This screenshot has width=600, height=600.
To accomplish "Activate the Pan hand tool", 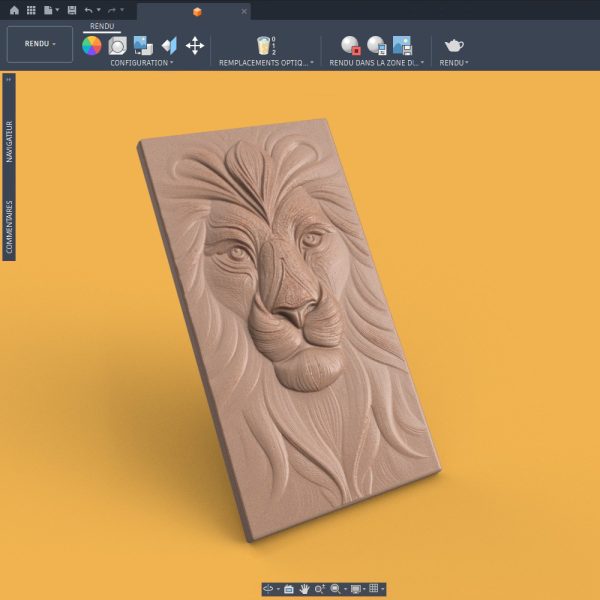I will point(305,589).
